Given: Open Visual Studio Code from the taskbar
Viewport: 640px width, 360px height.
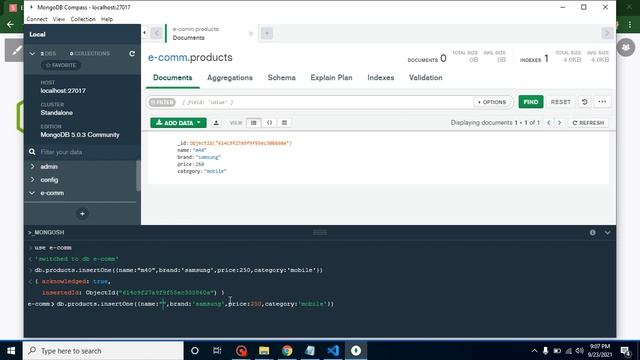Looking at the screenshot, I should [x=333, y=351].
